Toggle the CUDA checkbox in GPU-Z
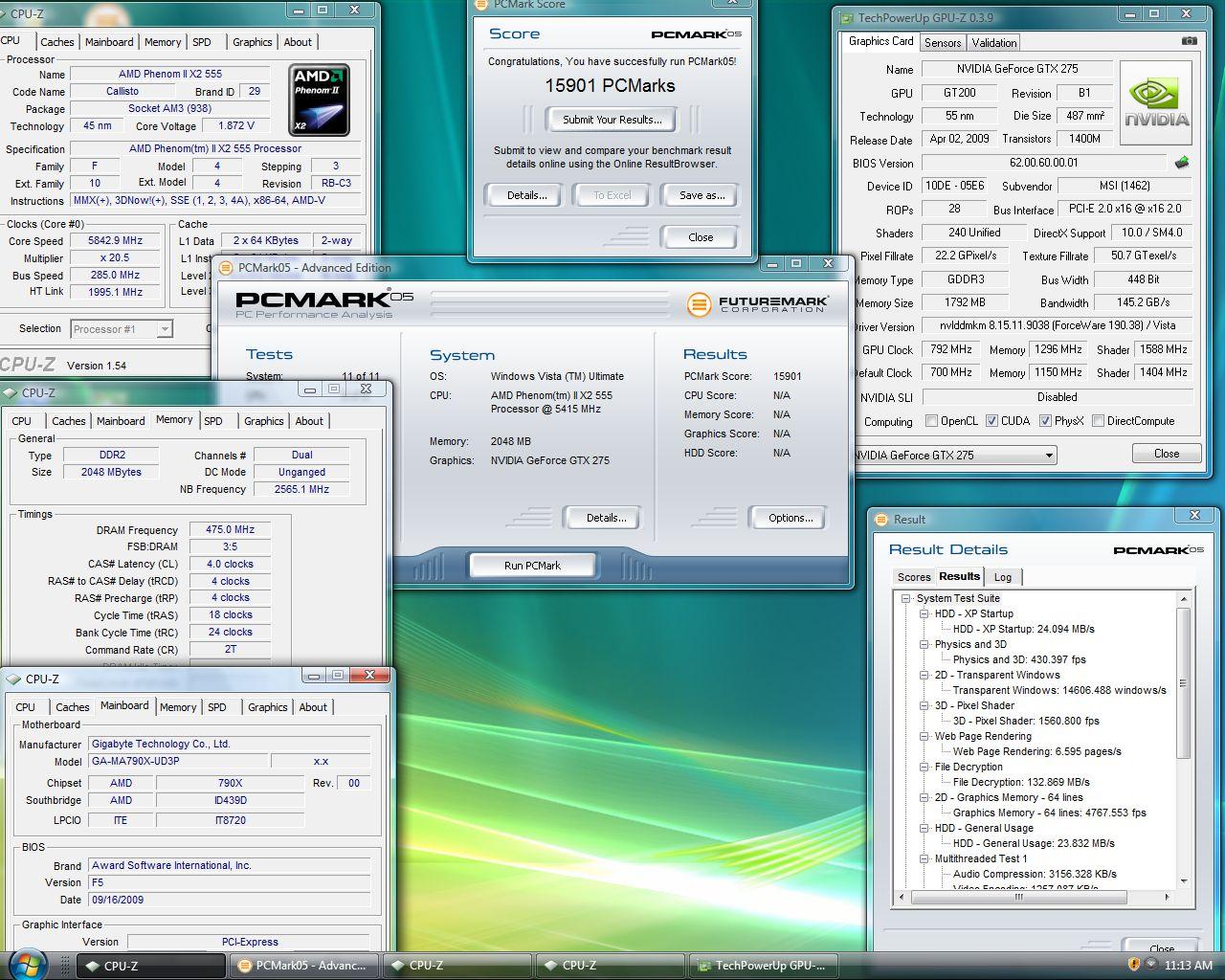Image resolution: width=1225 pixels, height=980 pixels. pyautogui.click(x=991, y=420)
